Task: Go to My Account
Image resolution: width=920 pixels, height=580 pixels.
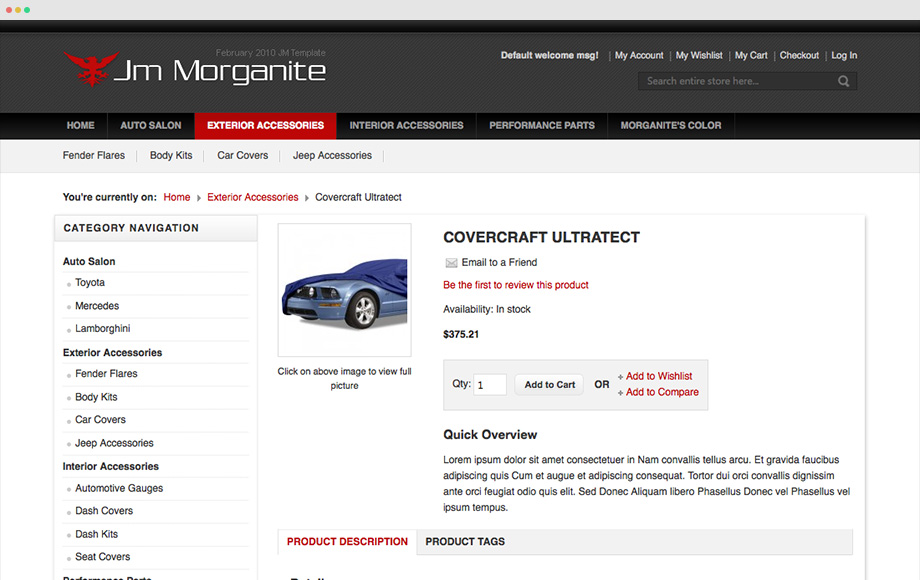Action: [639, 55]
